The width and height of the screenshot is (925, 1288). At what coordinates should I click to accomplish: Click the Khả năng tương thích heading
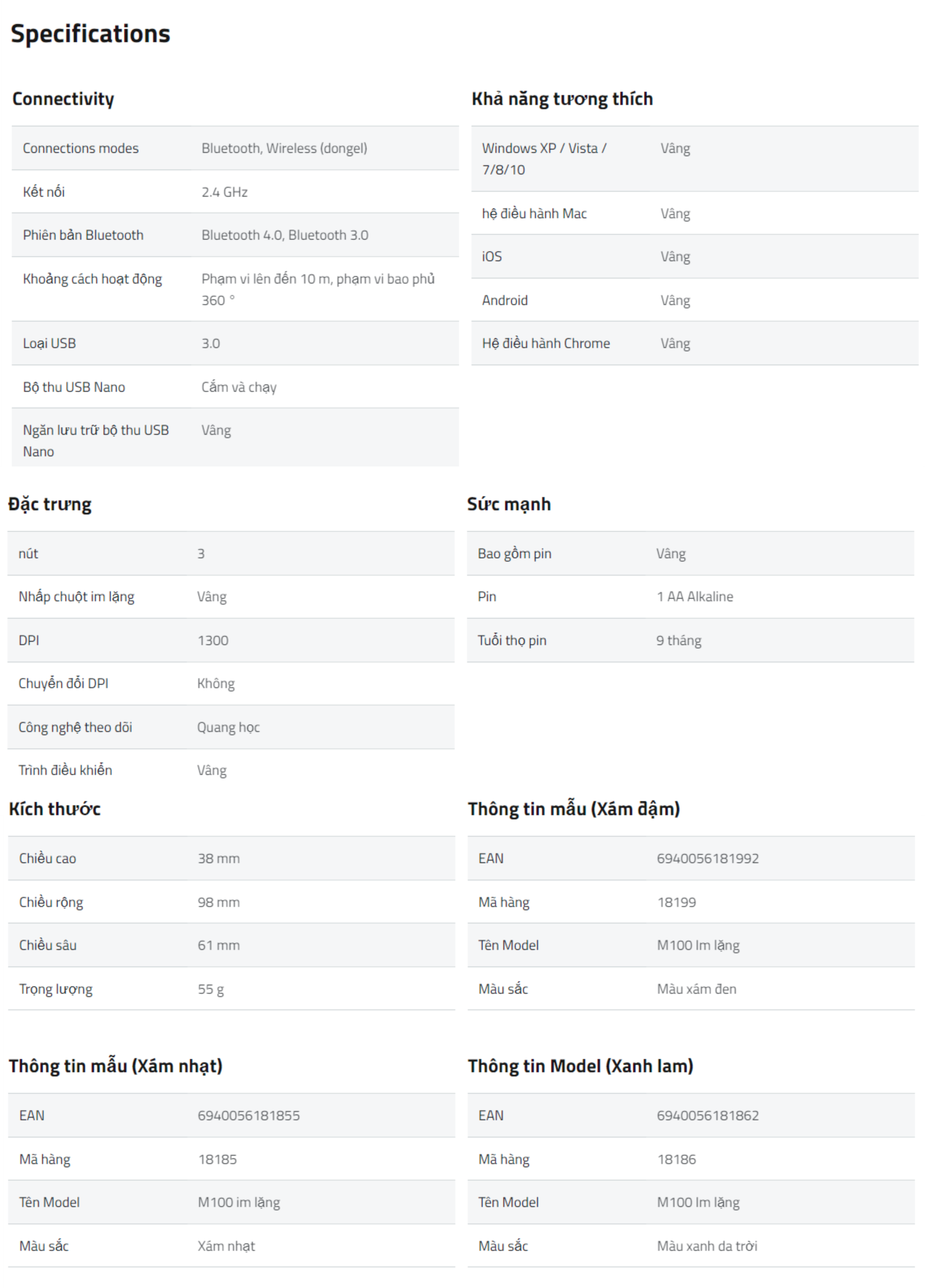pyautogui.click(x=562, y=99)
